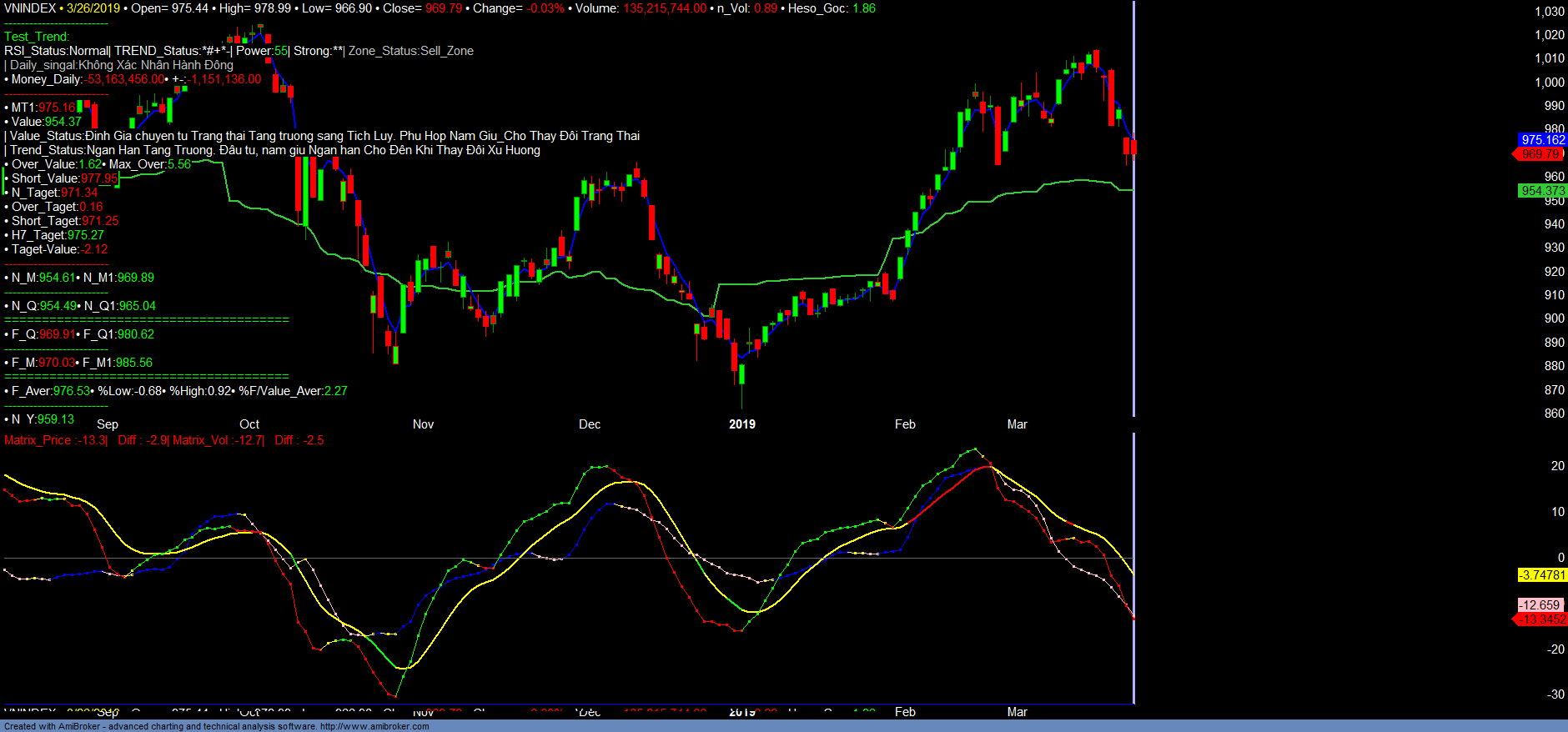Click the last red candle at chart's right edge

pos(1129,148)
